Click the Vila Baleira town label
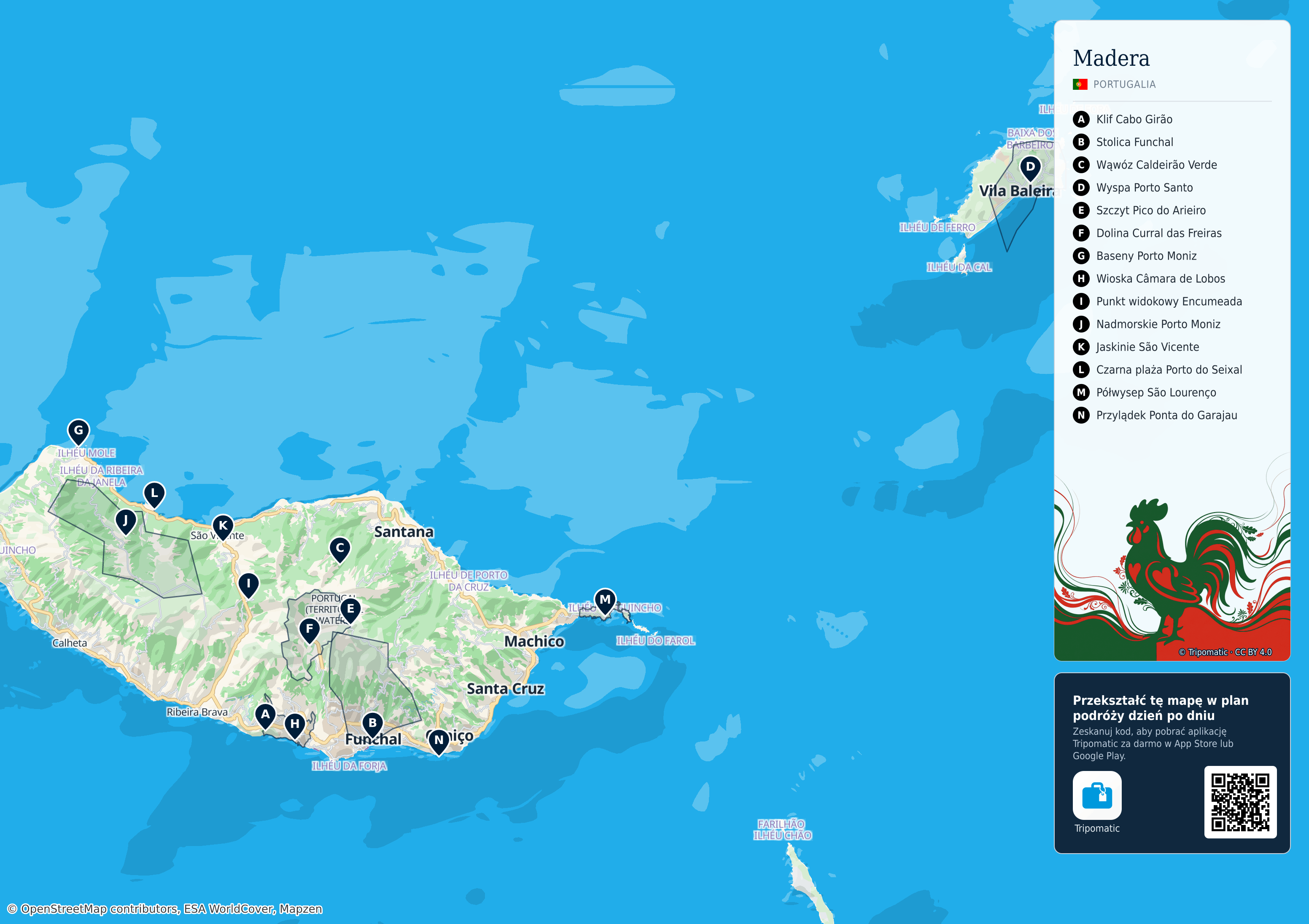 pyautogui.click(x=1018, y=191)
